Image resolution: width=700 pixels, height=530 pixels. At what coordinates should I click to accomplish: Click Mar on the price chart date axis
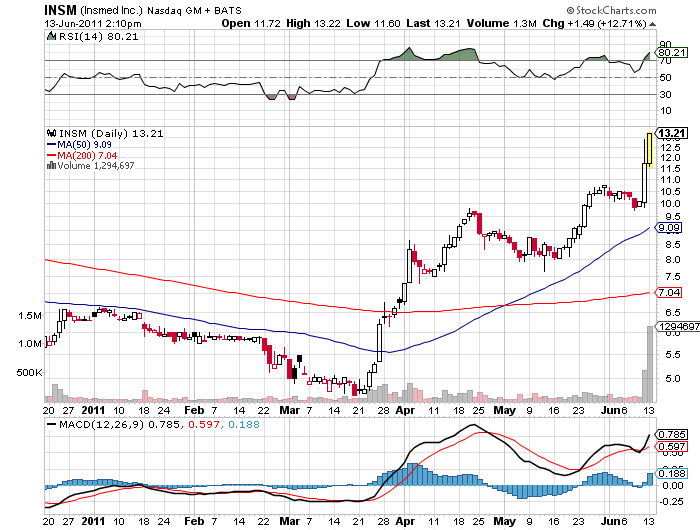coord(290,410)
